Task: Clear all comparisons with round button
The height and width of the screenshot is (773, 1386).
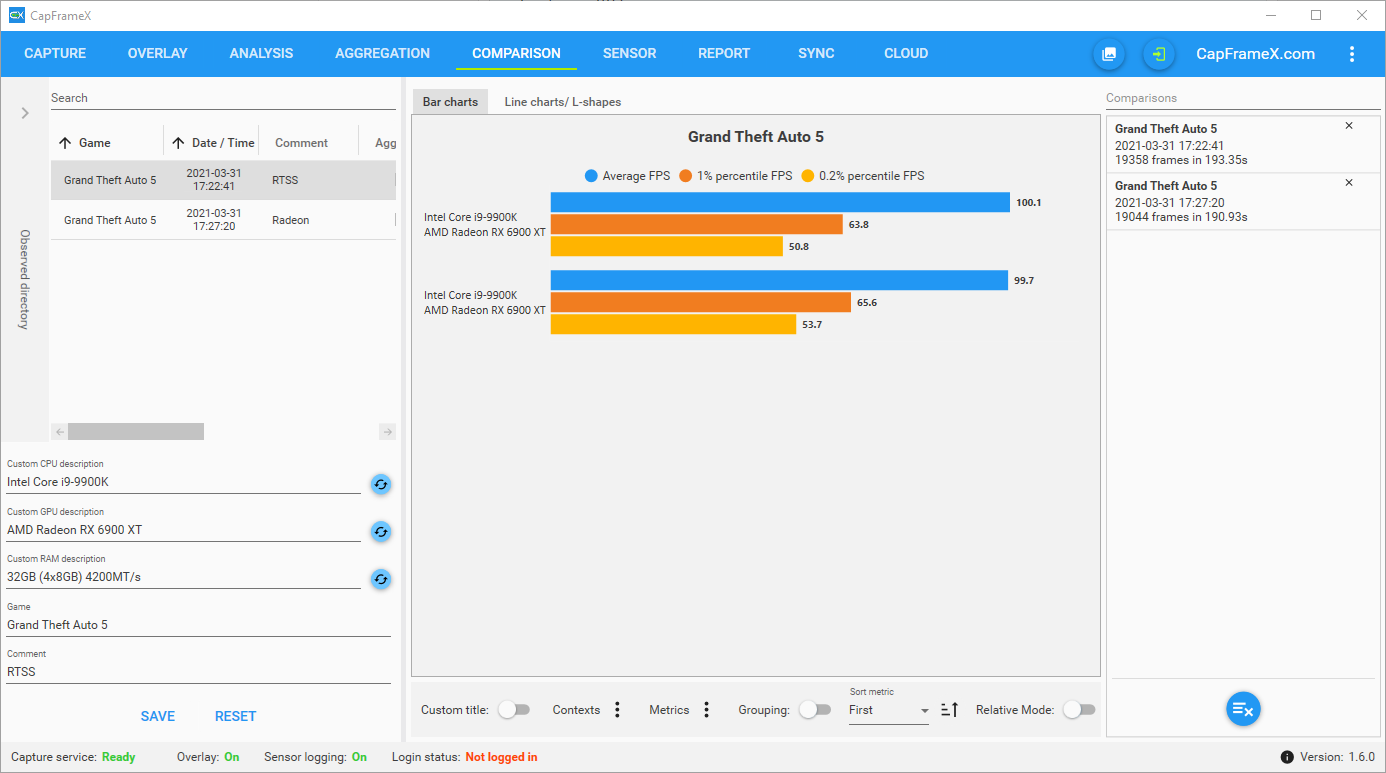Action: point(1243,709)
